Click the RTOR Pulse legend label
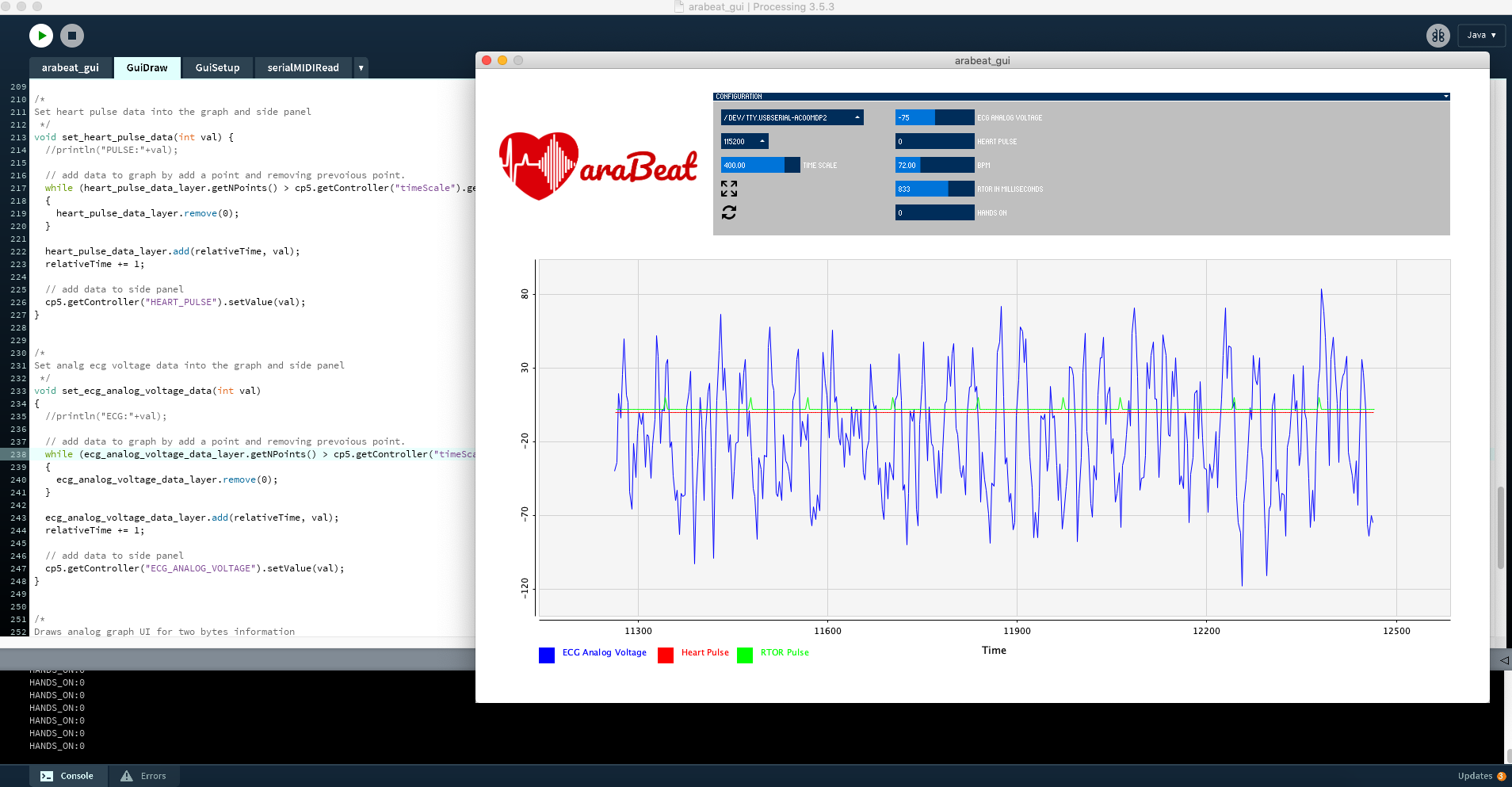 (785, 652)
